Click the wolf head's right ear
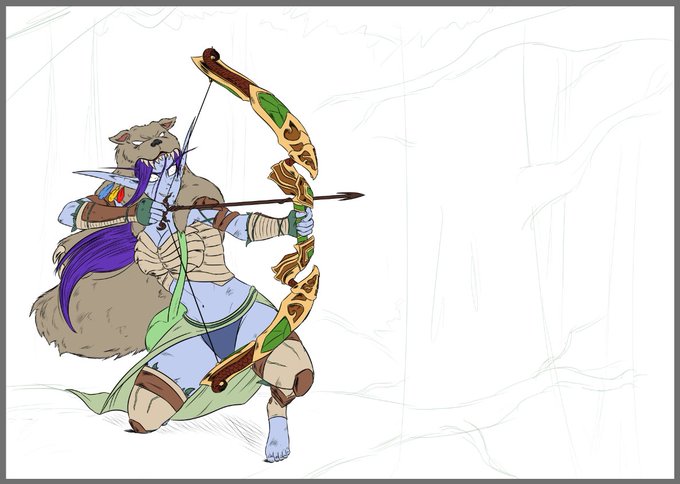This screenshot has width=680, height=484. [x=167, y=123]
